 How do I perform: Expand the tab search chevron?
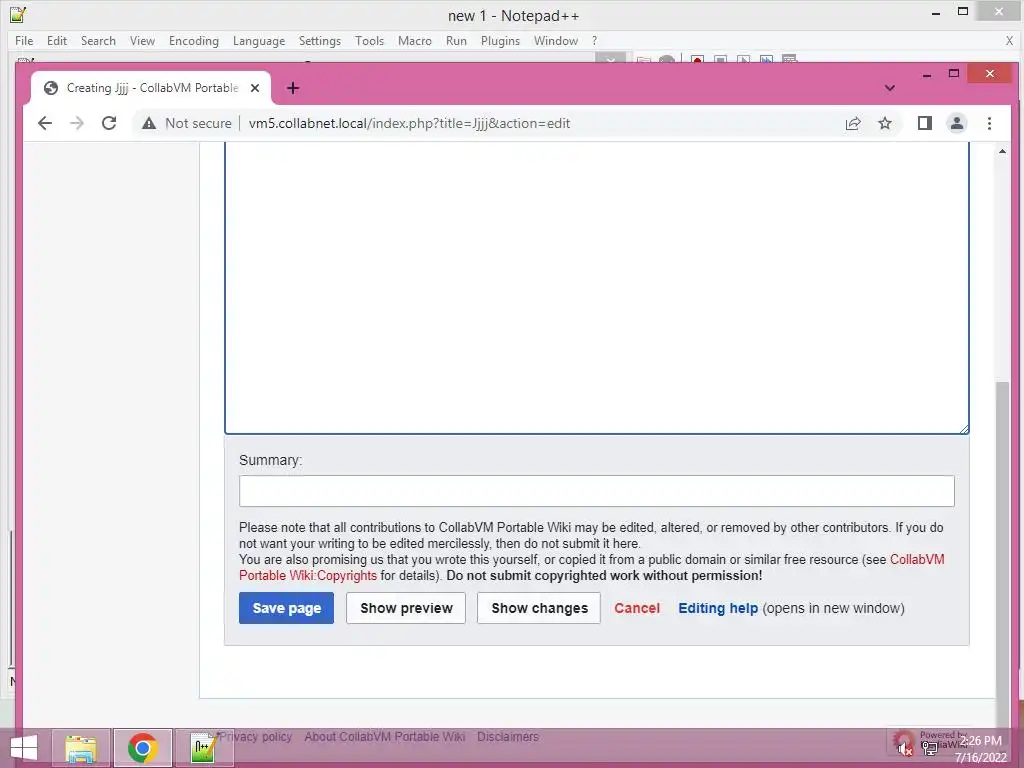[889, 88]
